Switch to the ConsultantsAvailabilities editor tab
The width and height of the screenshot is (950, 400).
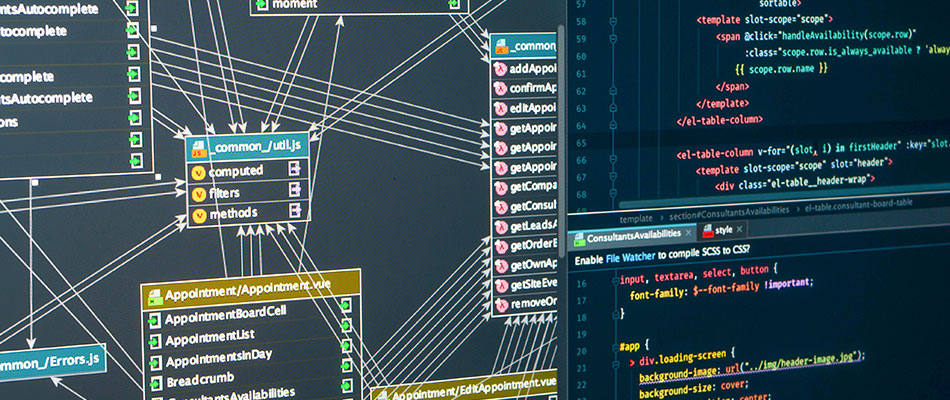click(x=630, y=238)
